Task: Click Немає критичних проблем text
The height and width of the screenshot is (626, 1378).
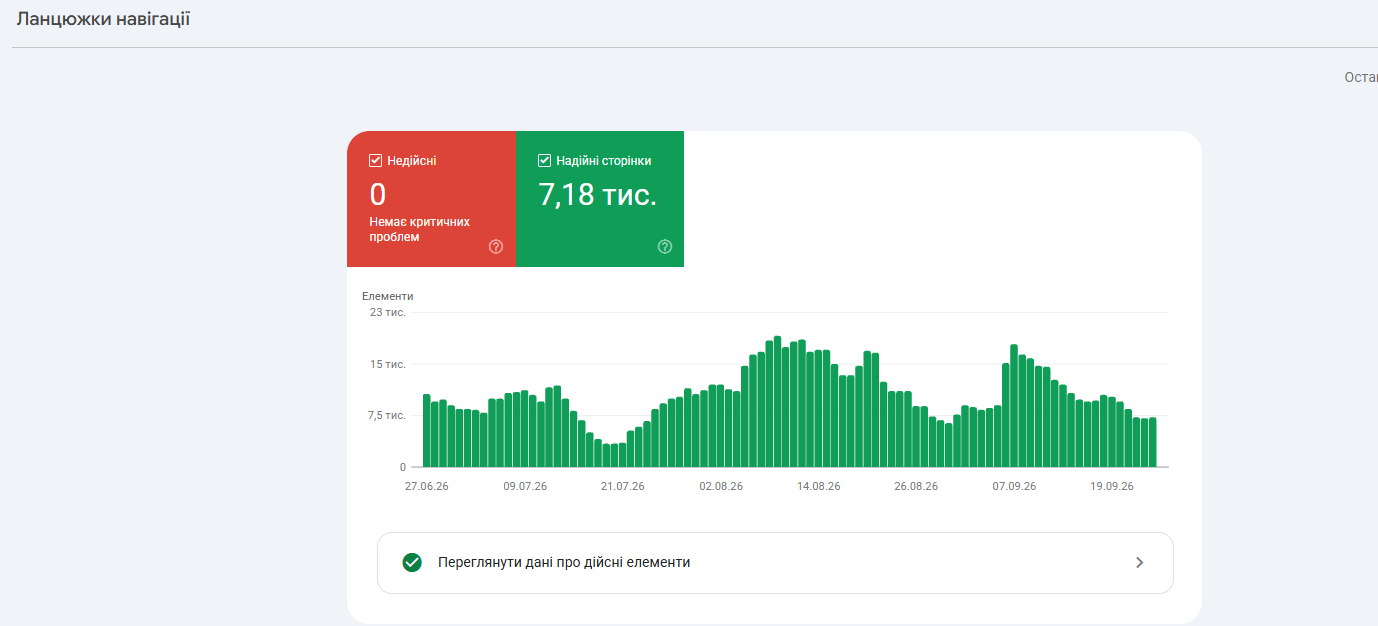Action: [x=420, y=229]
